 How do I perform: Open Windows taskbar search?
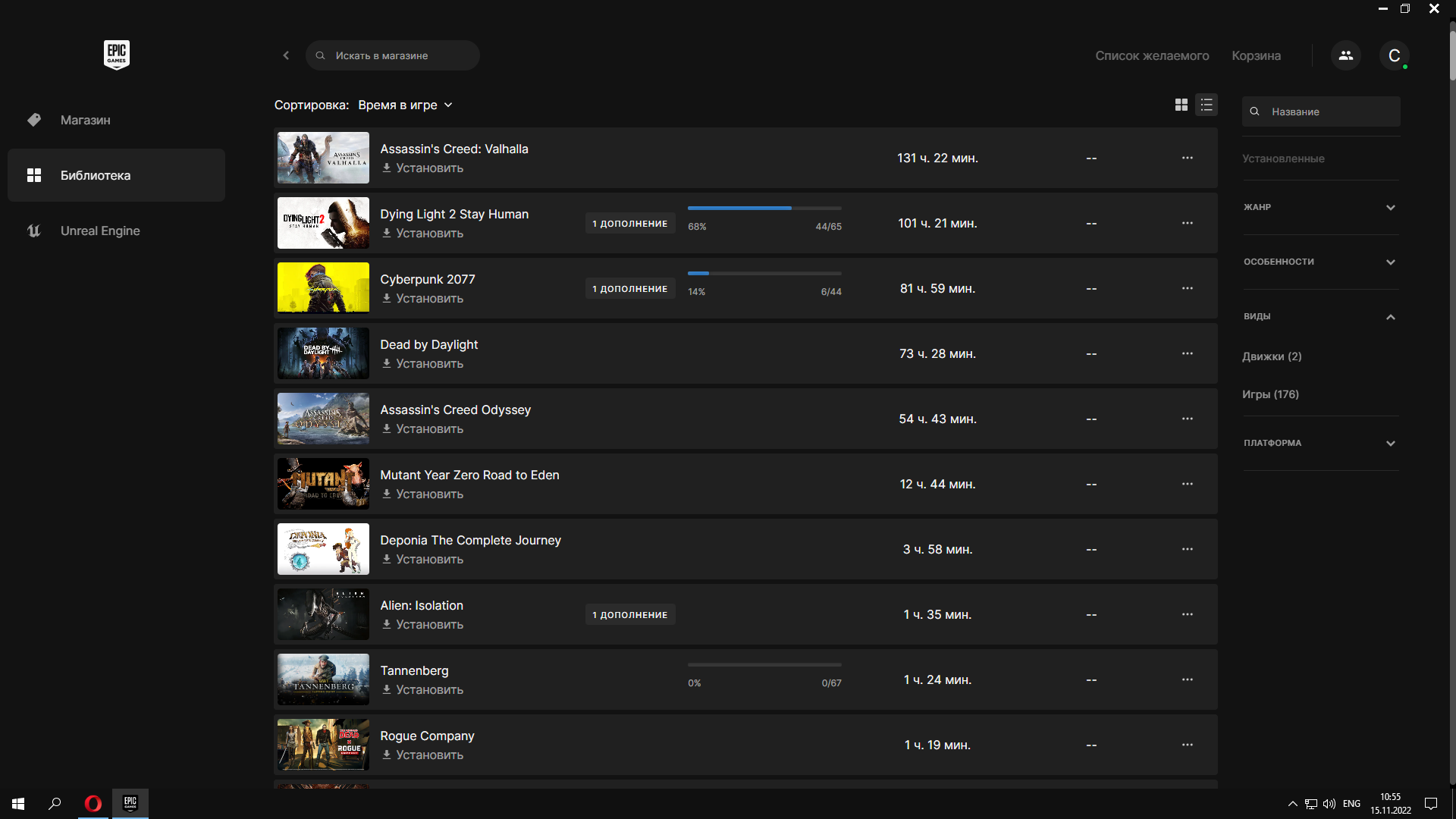[x=55, y=804]
